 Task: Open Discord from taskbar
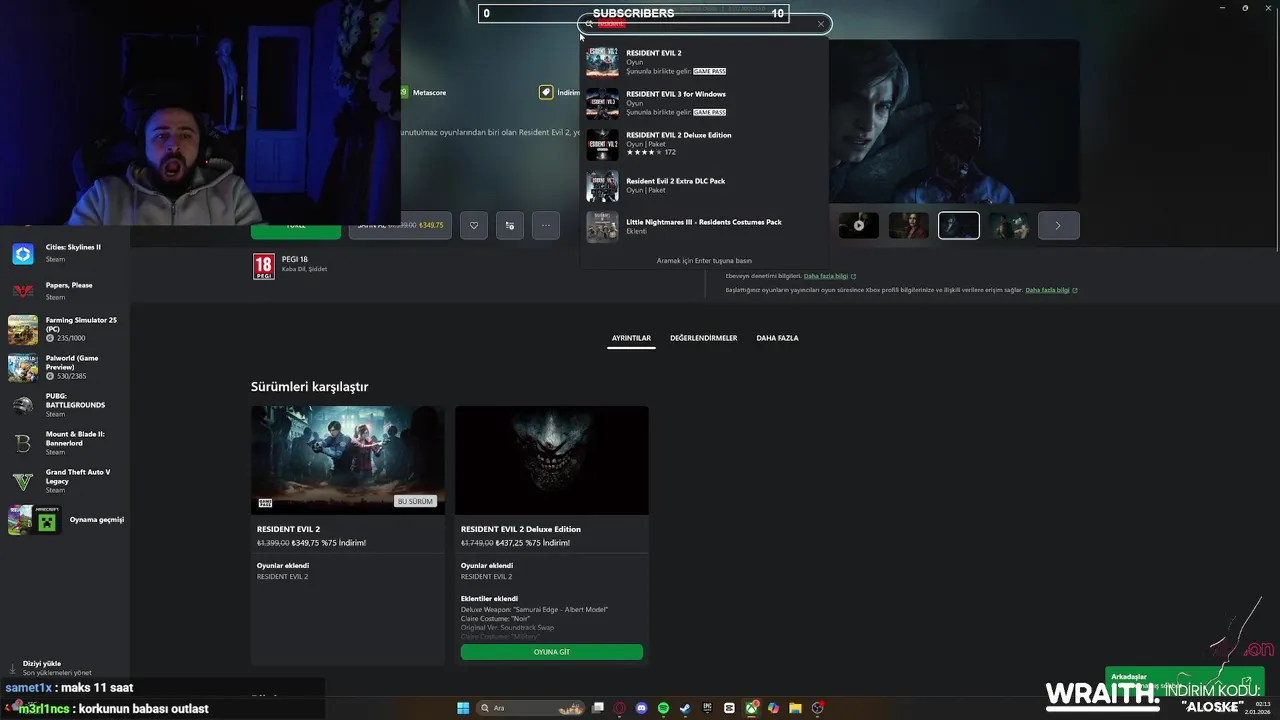coord(642,708)
